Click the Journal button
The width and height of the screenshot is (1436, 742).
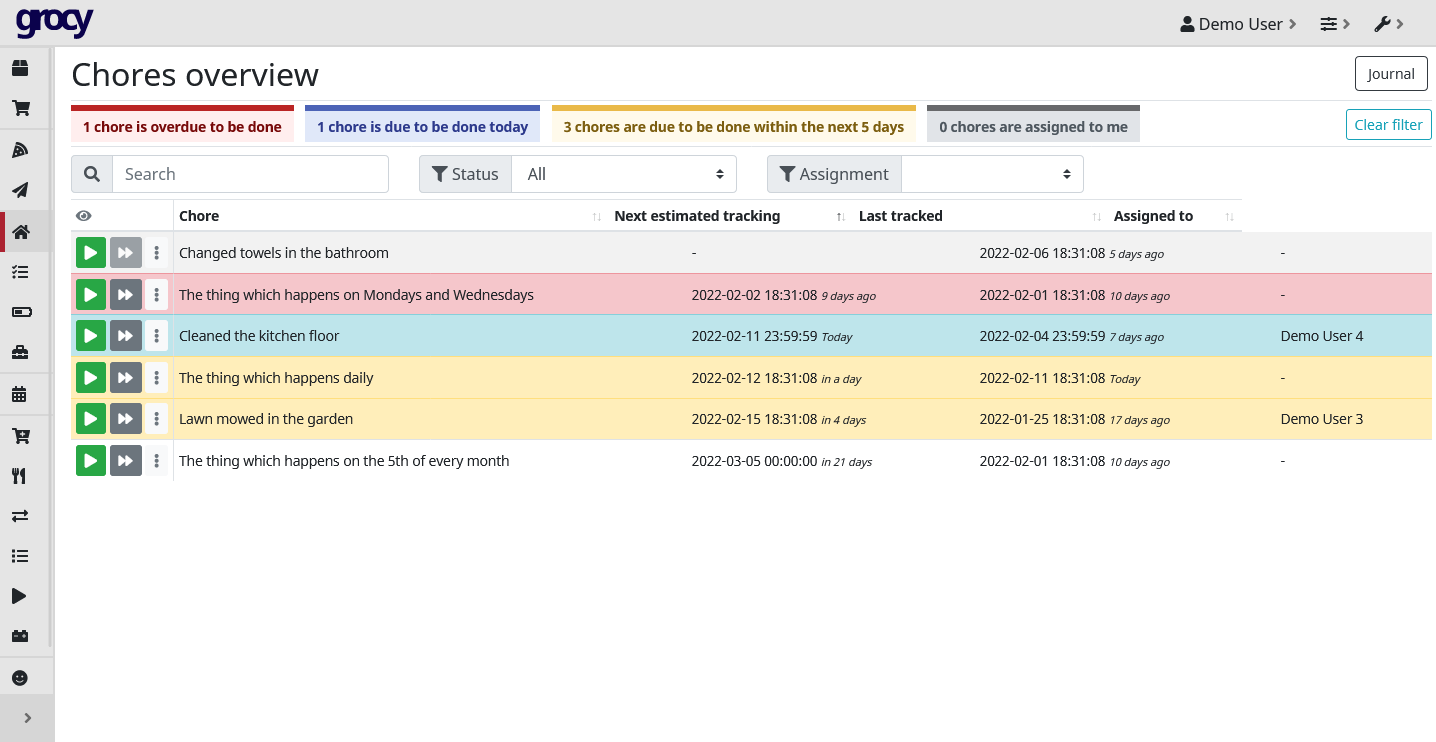[x=1391, y=74]
